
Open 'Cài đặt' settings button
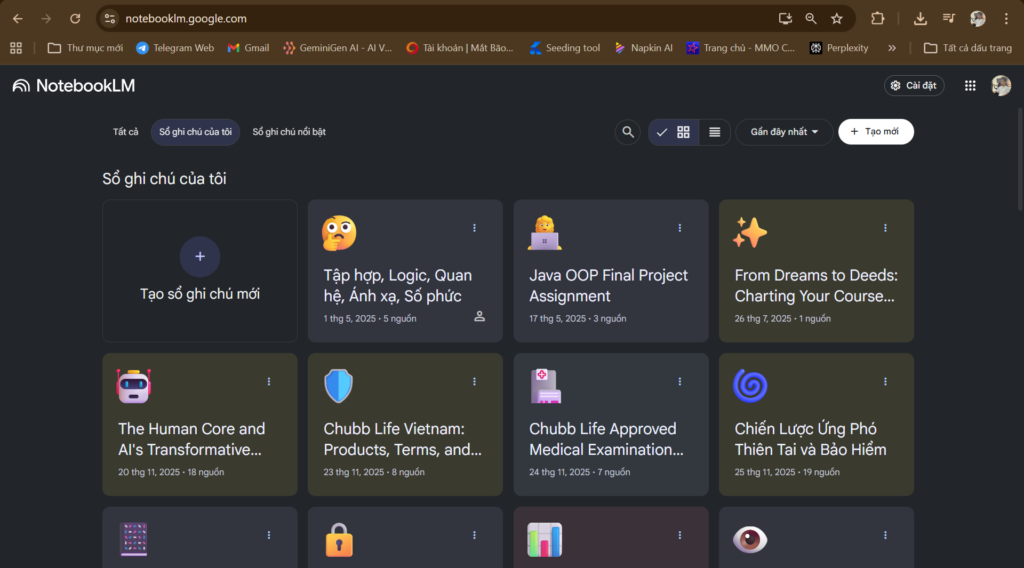coord(913,86)
